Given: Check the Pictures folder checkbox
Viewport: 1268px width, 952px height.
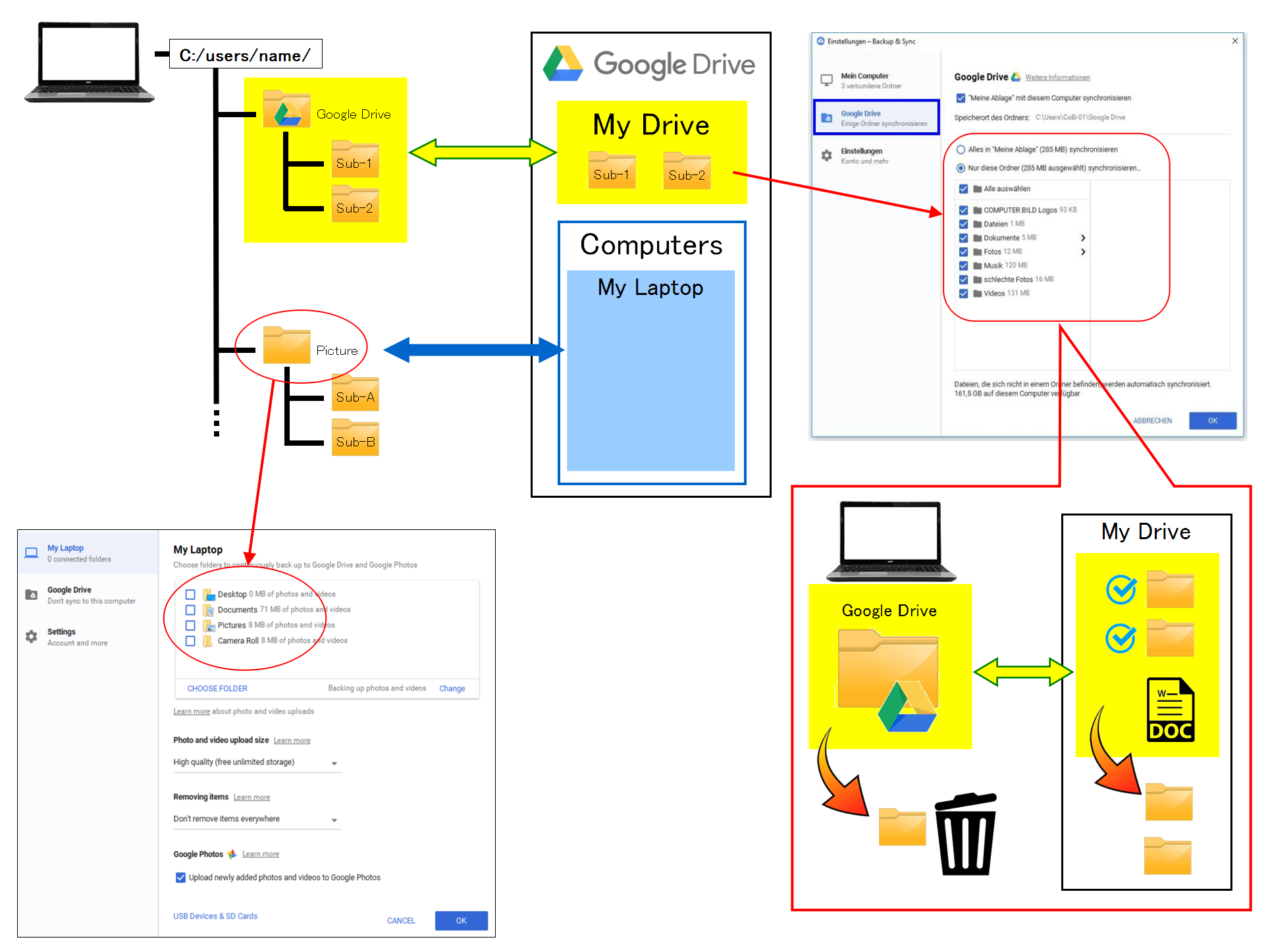Looking at the screenshot, I should tap(190, 625).
